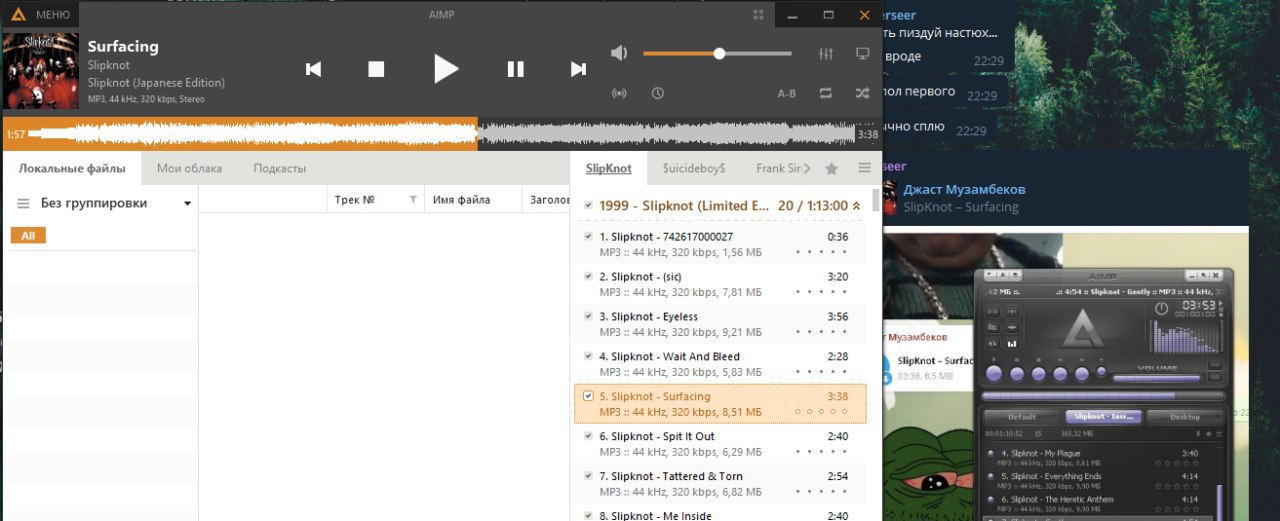
Task: Click the 3:38 total duration label
Action: [x=868, y=134]
